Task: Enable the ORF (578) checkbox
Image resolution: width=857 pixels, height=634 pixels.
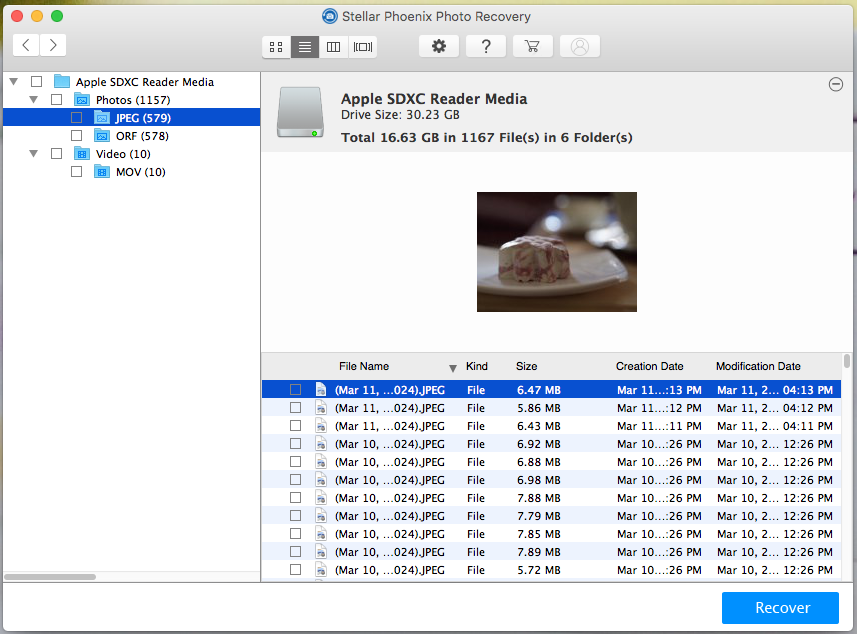Action: 76,135
